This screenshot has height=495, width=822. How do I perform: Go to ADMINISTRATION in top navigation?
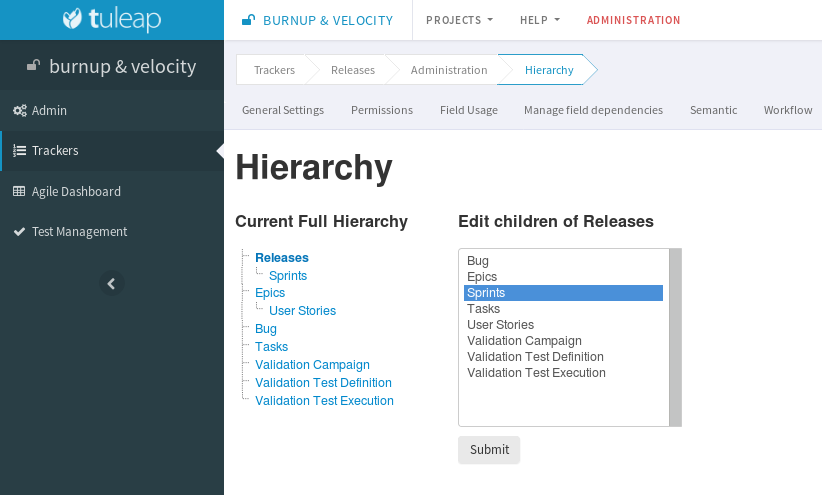633,20
